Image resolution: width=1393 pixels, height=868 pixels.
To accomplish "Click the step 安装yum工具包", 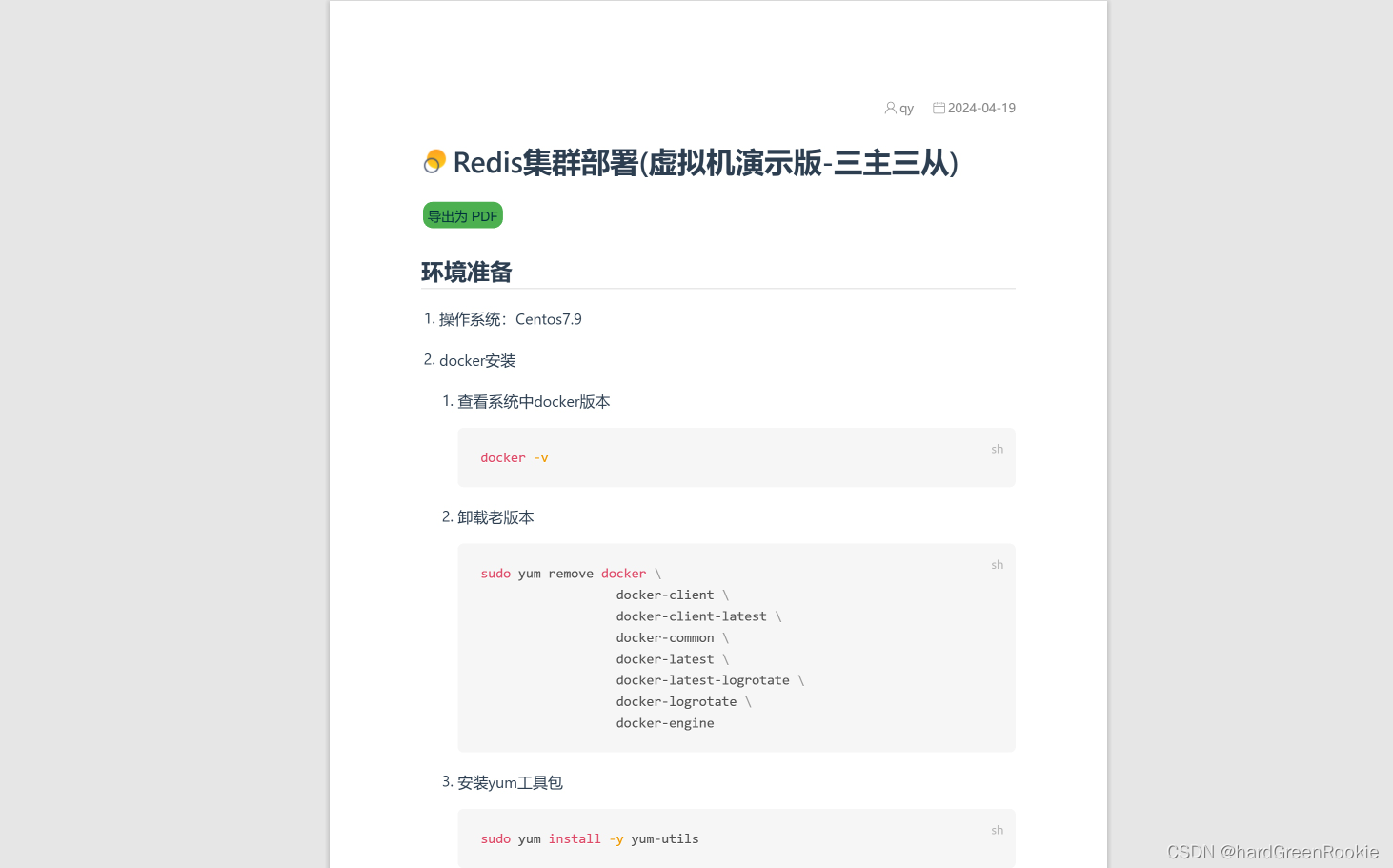I will 510,783.
